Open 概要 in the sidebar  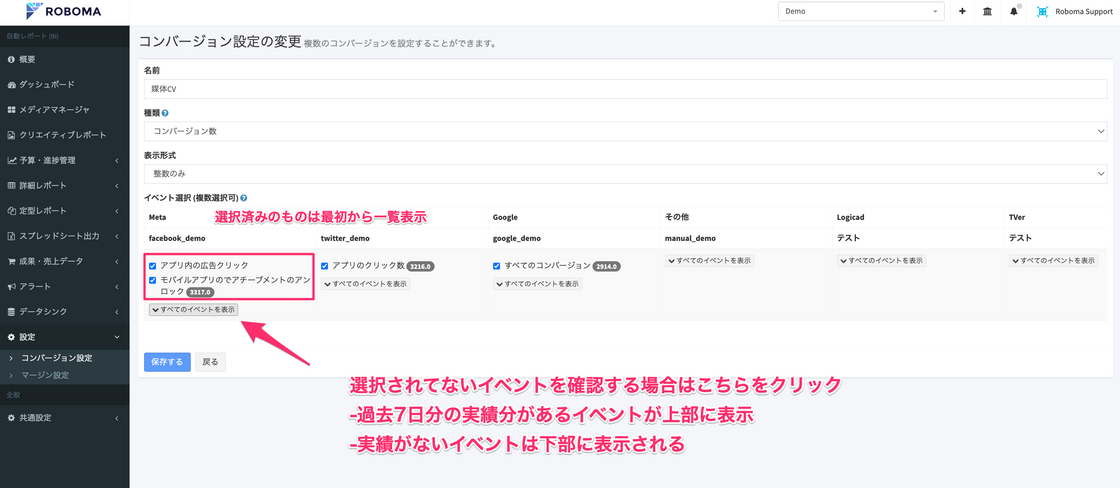pos(65,59)
